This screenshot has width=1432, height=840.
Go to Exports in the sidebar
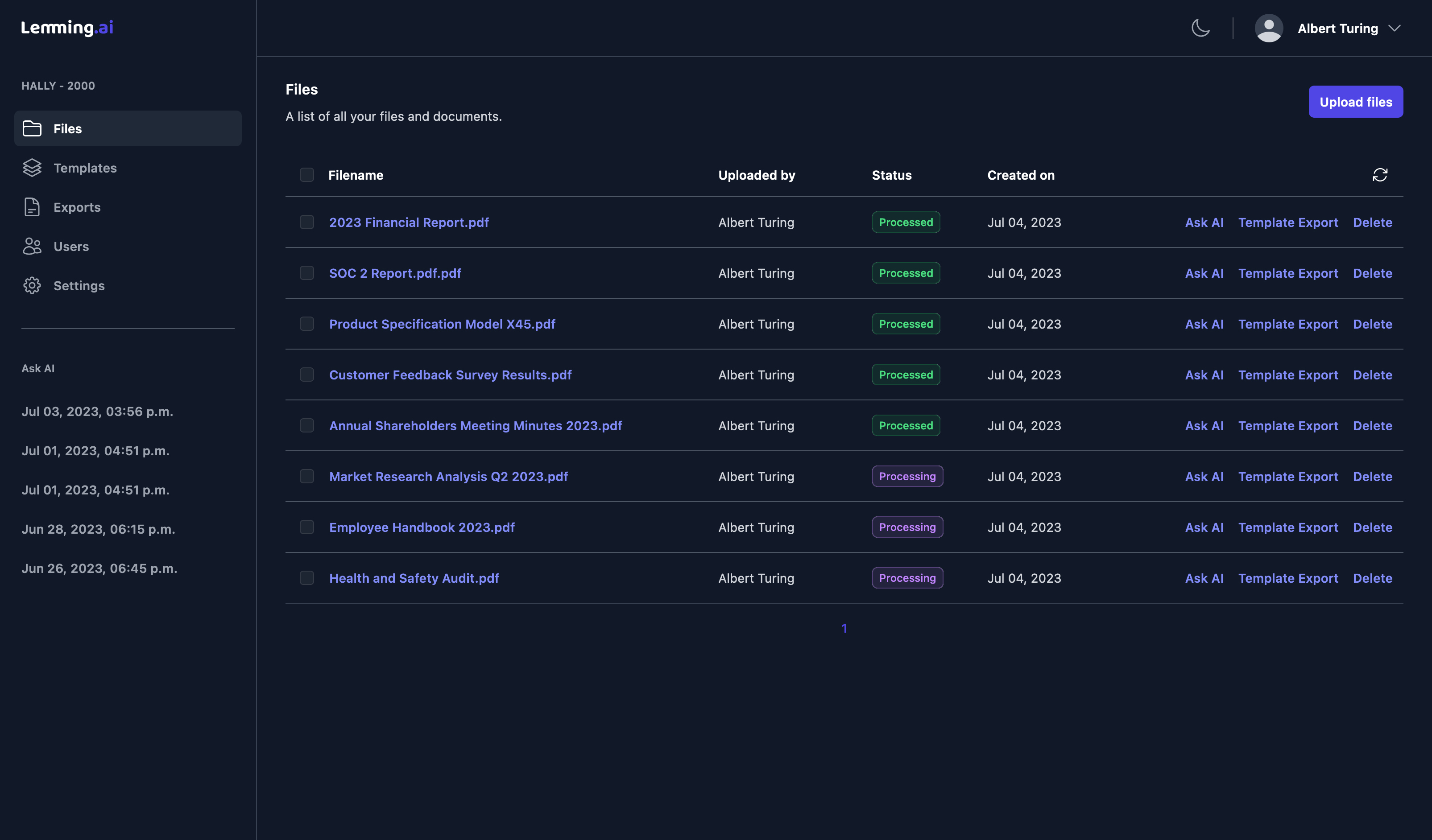tap(77, 207)
